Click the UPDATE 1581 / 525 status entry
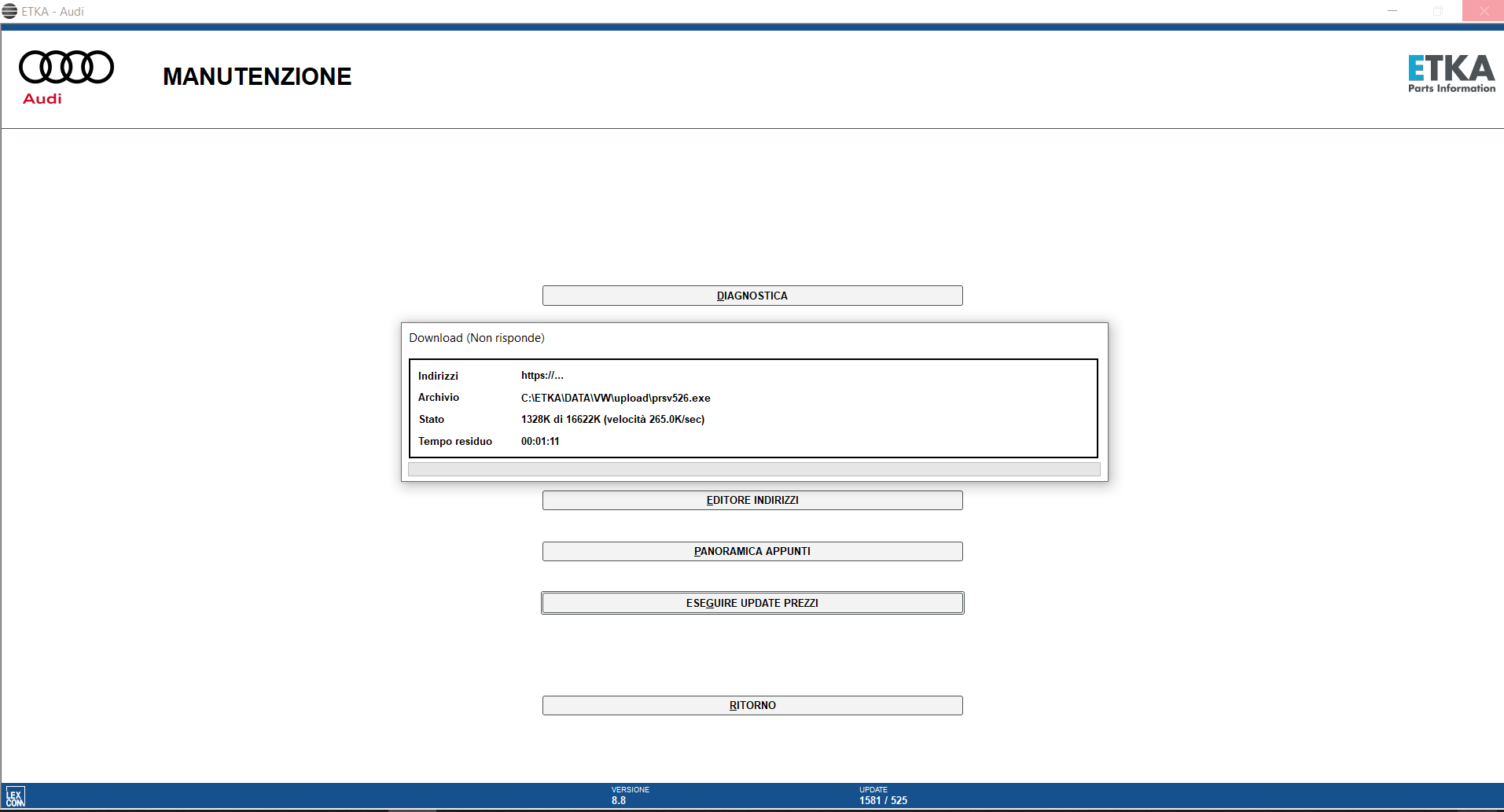1504x812 pixels. click(x=883, y=795)
